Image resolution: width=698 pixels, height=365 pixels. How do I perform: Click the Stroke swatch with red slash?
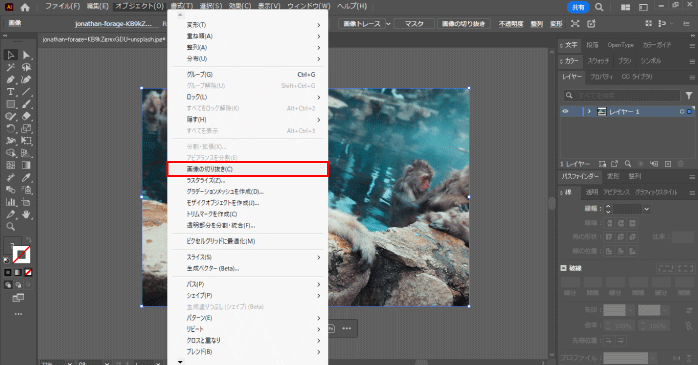click(21, 255)
